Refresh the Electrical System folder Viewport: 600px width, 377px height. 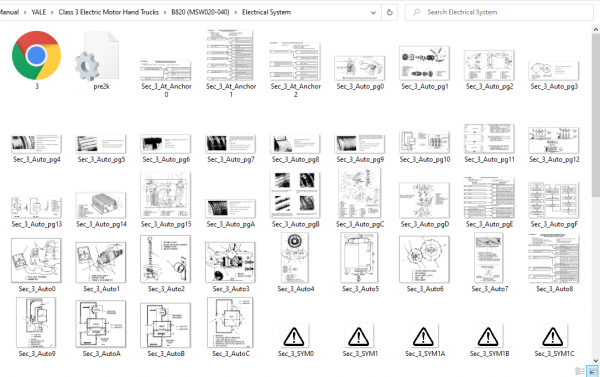point(390,12)
